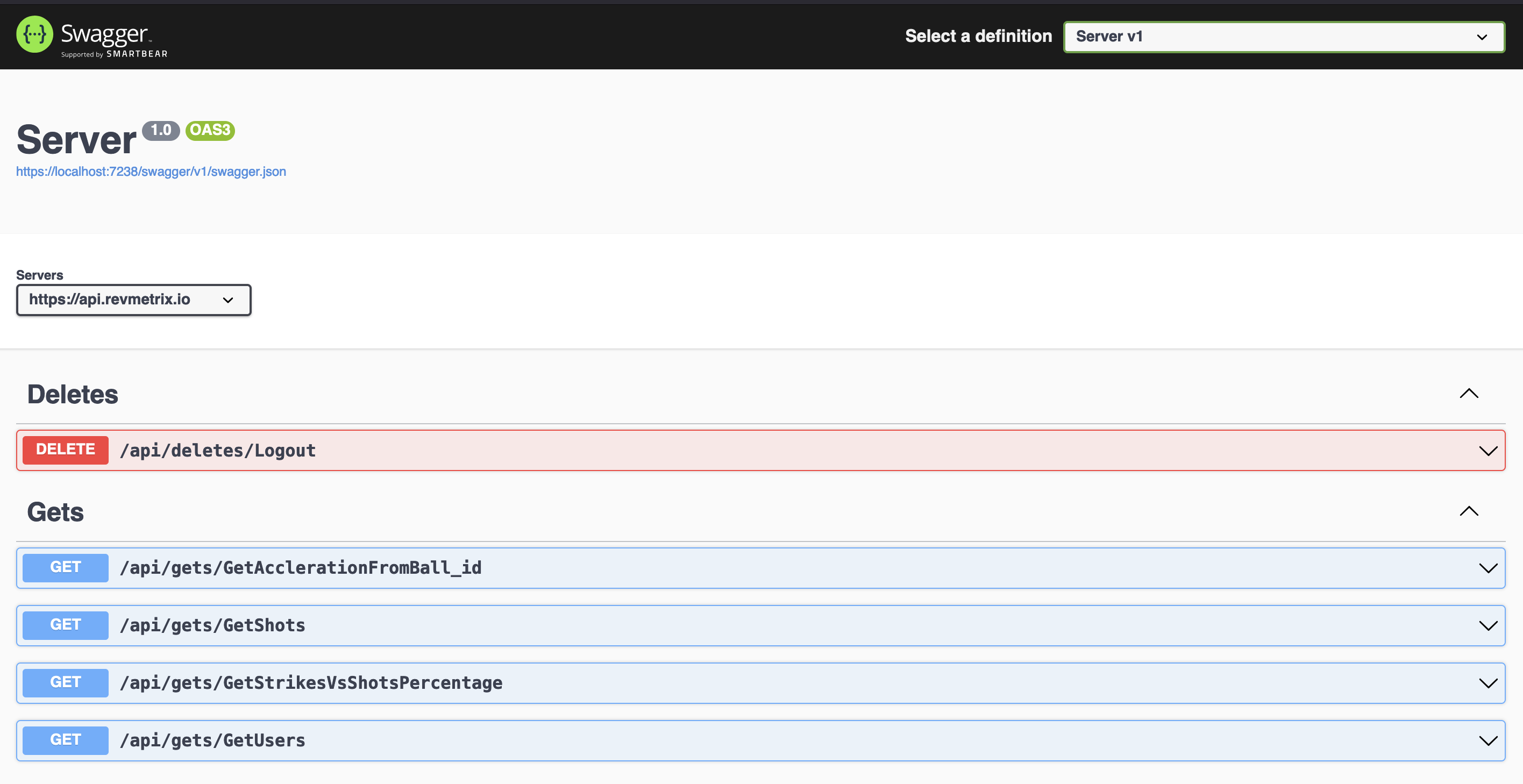The image size is (1523, 784).
Task: Open the Servers dropdown showing api.revmetrix.io
Action: [x=133, y=300]
